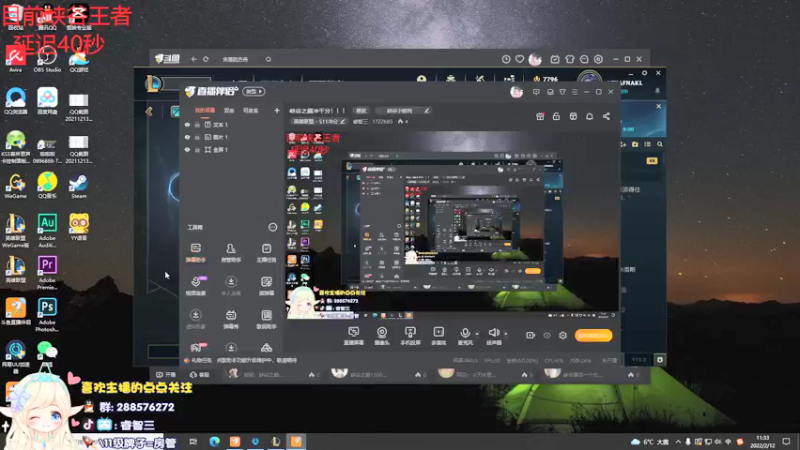
Task: Select the 全屏 1 source row
Action: [232, 149]
